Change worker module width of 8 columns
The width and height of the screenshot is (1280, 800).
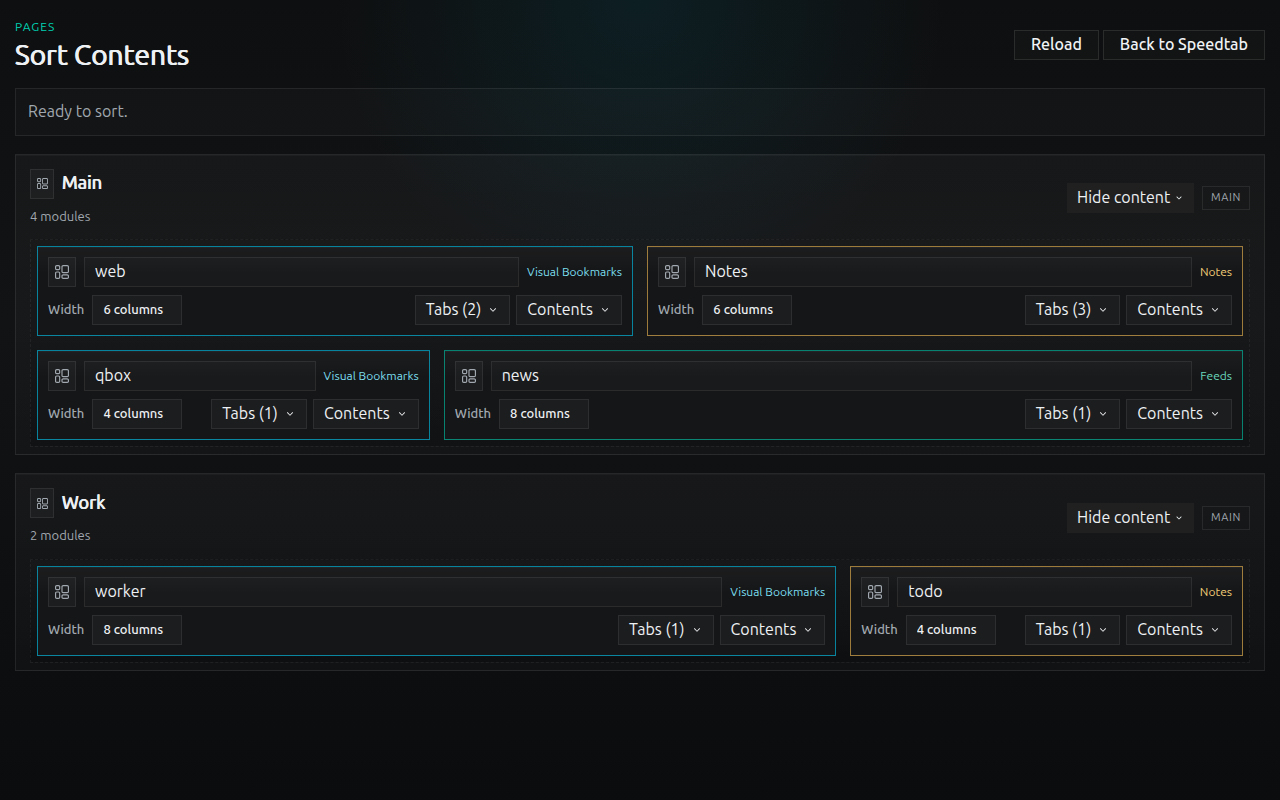pos(137,630)
